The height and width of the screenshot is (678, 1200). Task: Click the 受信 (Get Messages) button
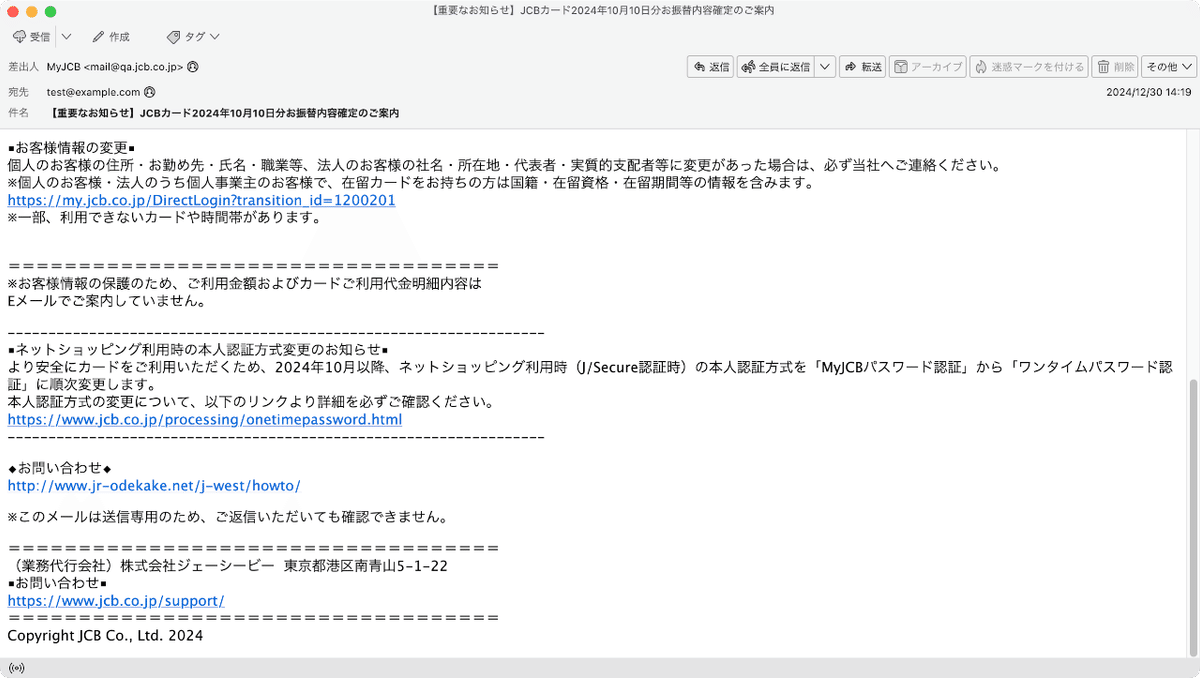coord(32,37)
